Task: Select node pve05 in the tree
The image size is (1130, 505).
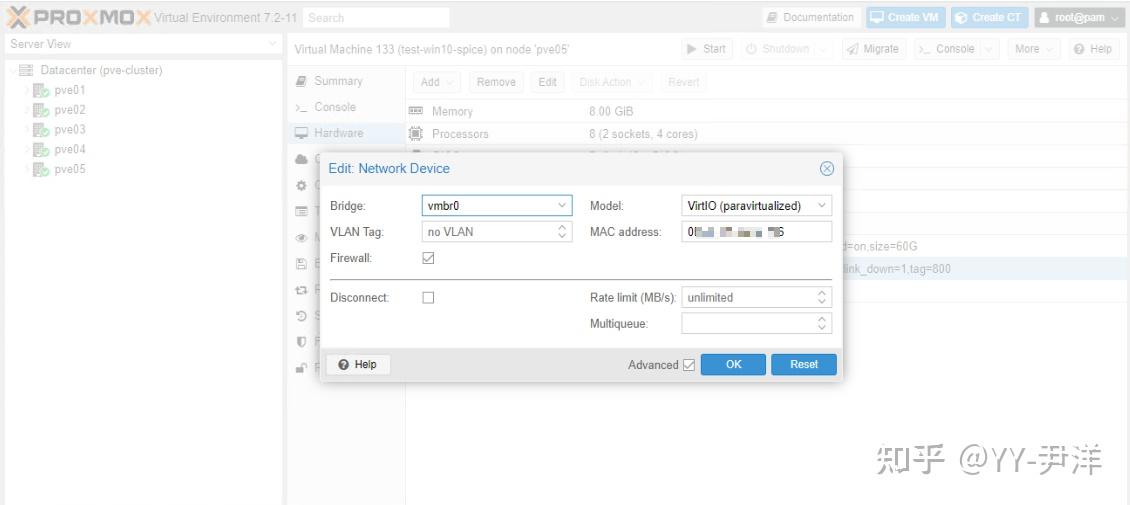Action: tap(70, 169)
